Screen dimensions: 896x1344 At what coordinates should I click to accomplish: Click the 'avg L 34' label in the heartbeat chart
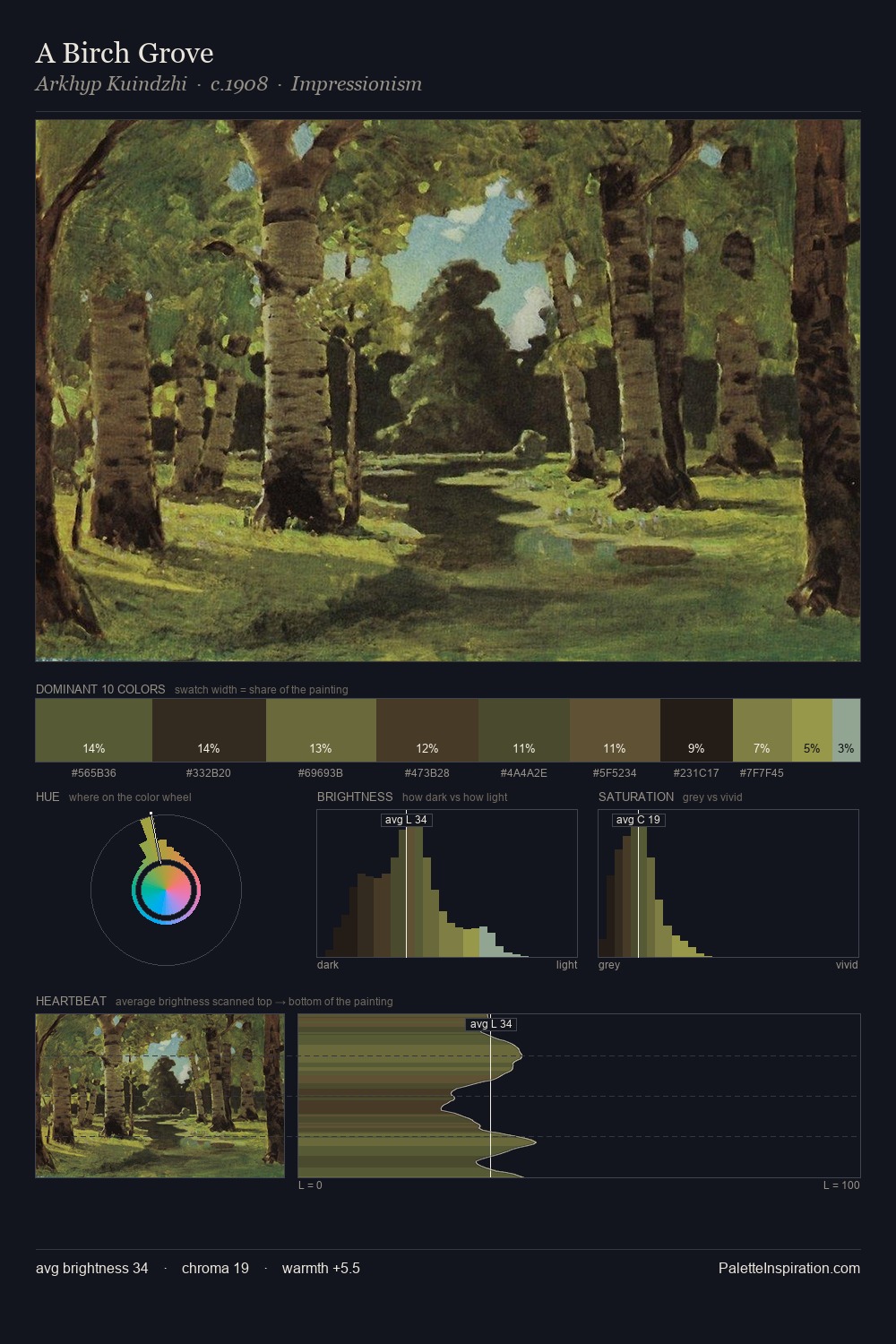pos(491,1024)
